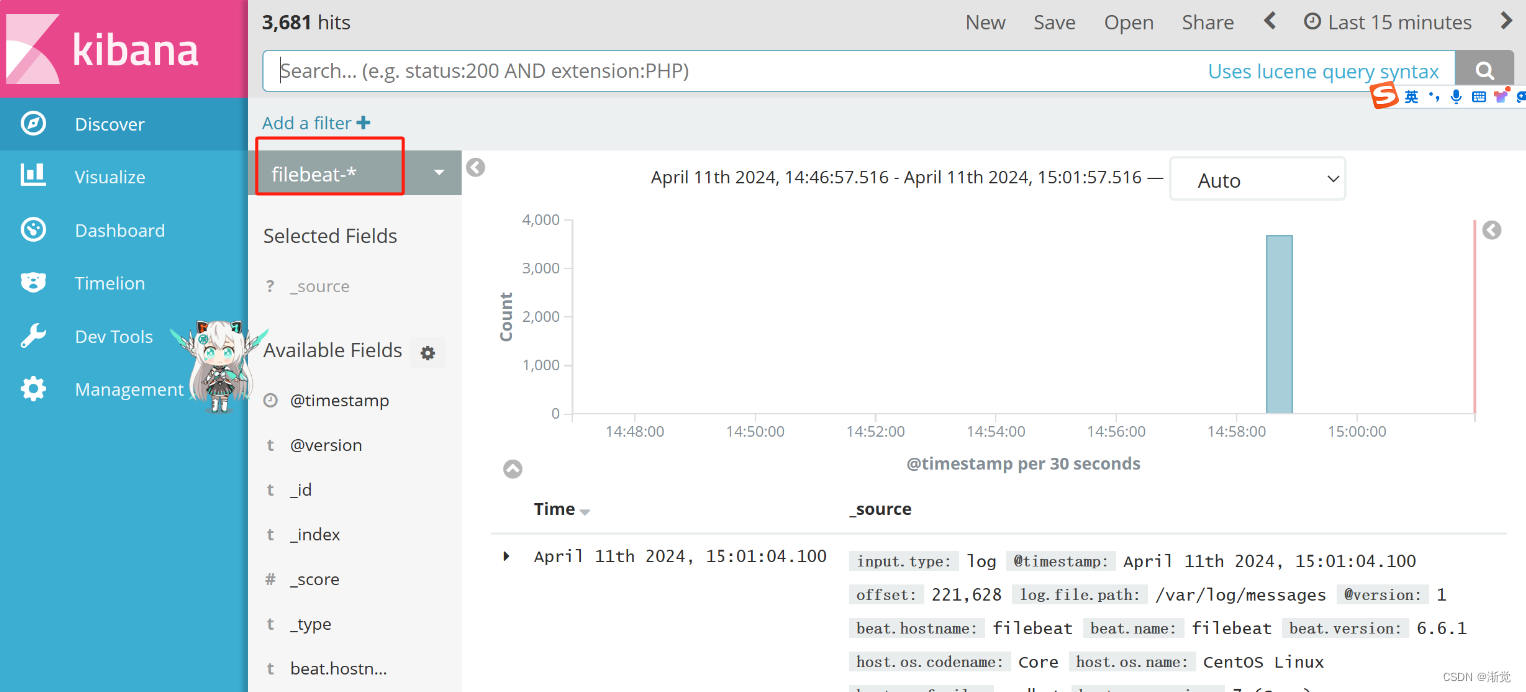This screenshot has width=1526, height=692.
Task: Select the Visualize menu label
Action: click(110, 177)
